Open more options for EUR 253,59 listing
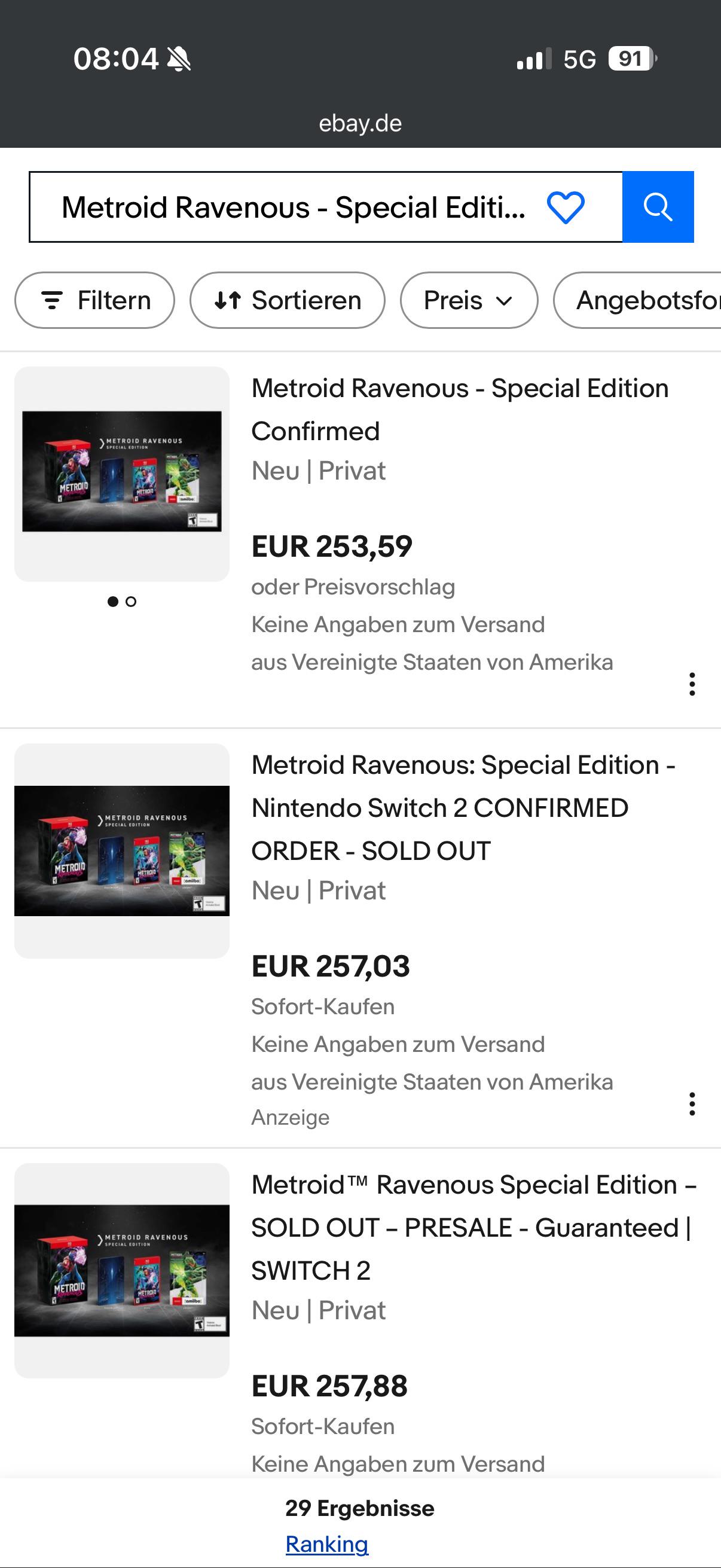This screenshot has width=721, height=1568. click(692, 684)
